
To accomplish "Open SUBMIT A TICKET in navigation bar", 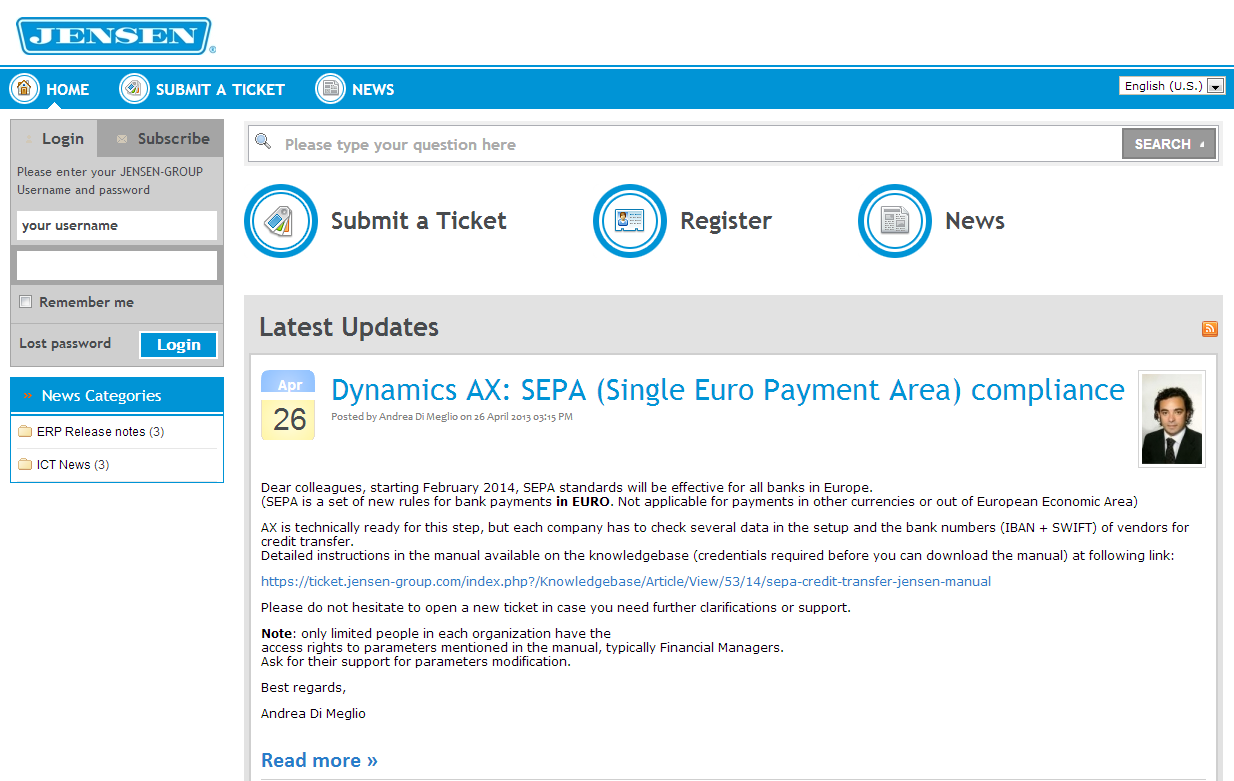I will coord(220,89).
